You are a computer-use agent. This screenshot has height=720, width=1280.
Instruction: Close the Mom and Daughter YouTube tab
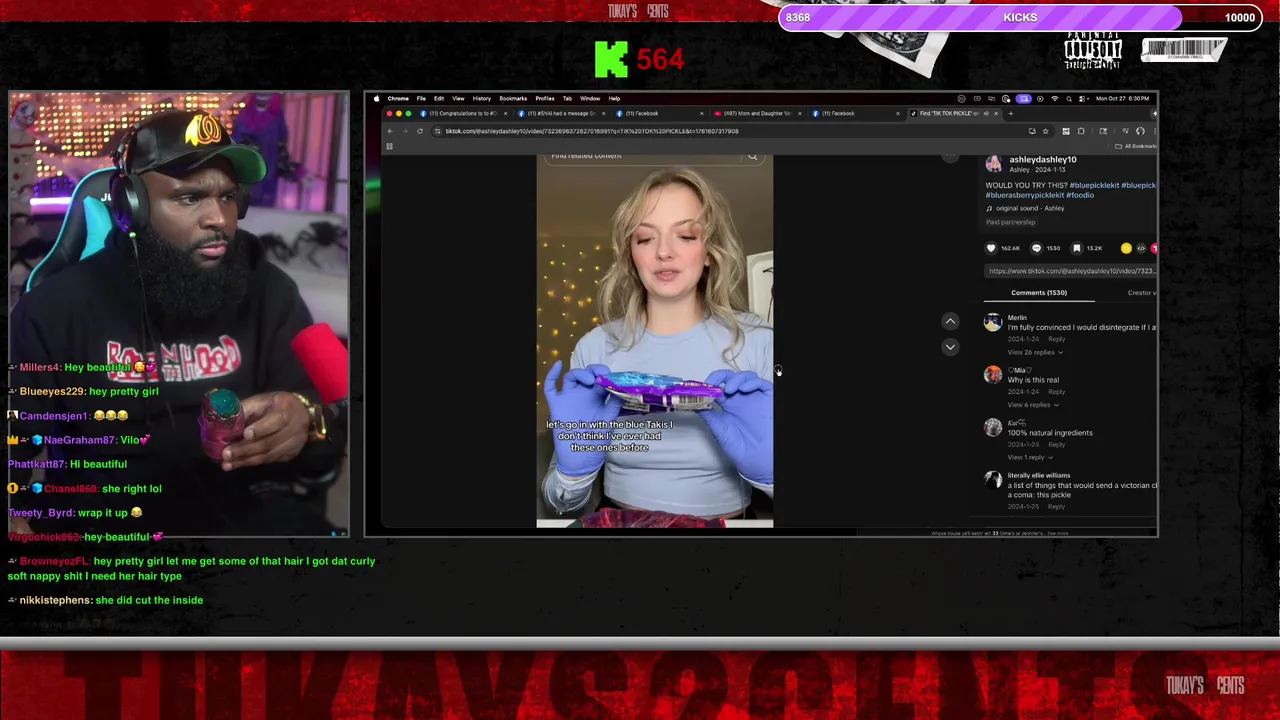(x=799, y=113)
